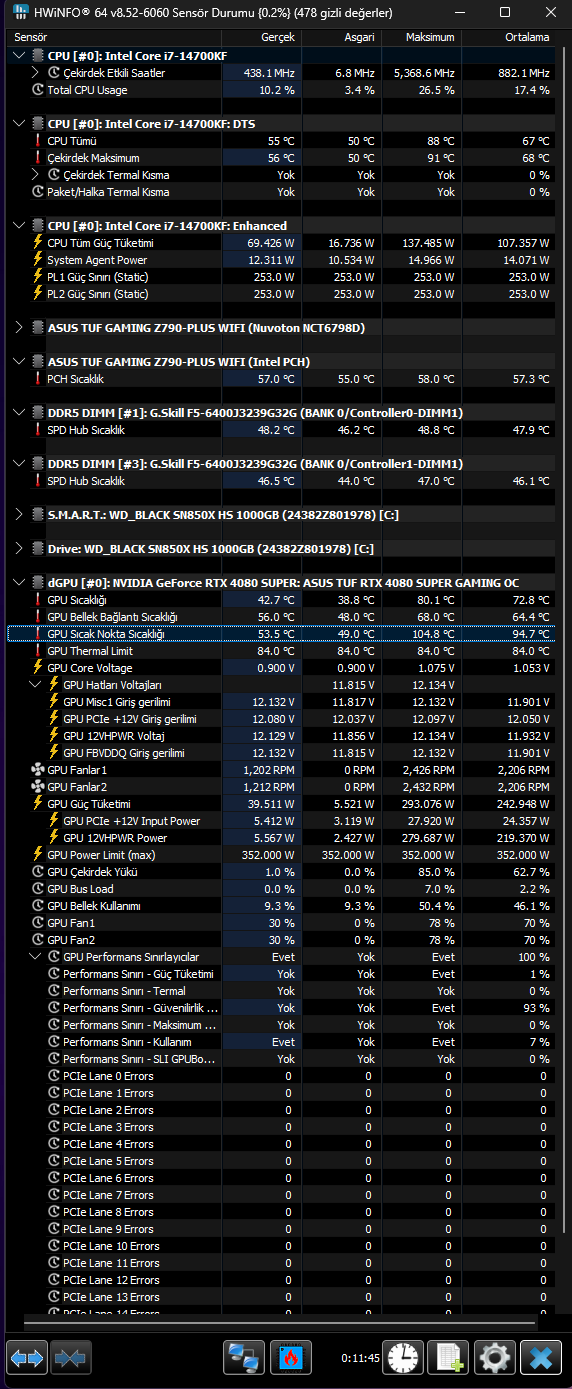The height and width of the screenshot is (1389, 572).
Task: Click the Sensör column header
Action: [115, 37]
